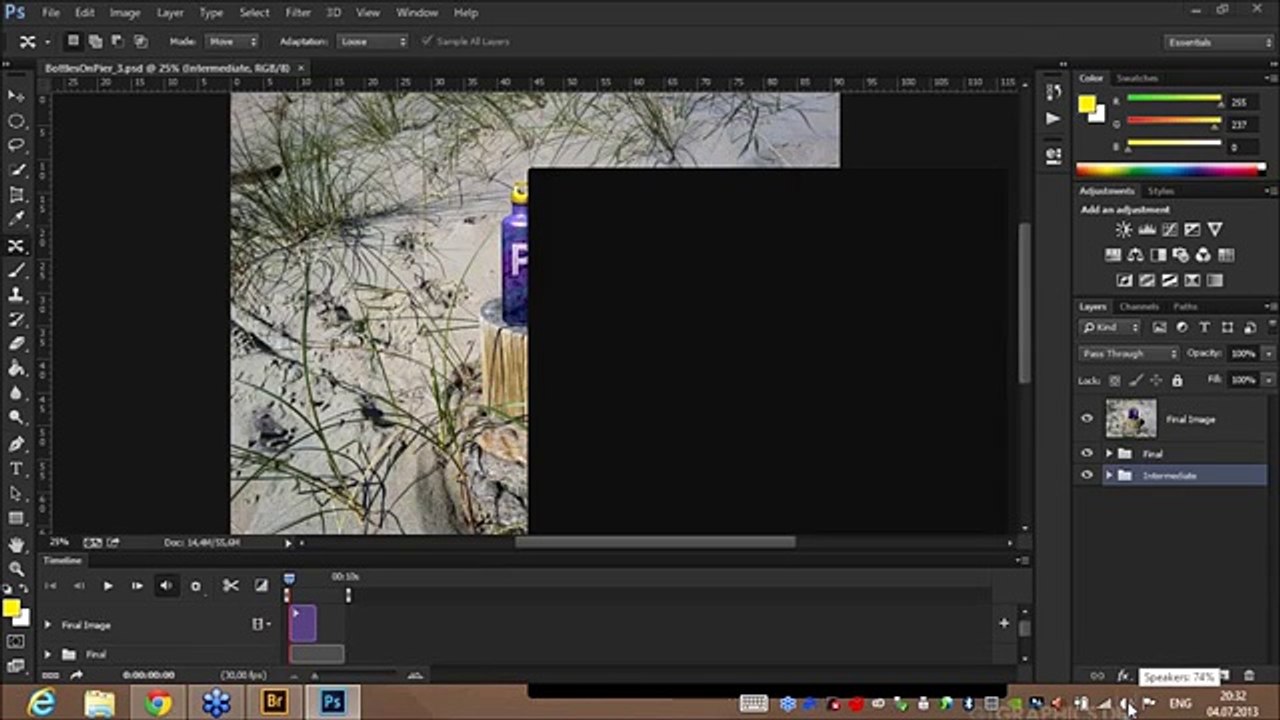
Task: Open the Adaptation dropdown set to Loose
Action: coord(372,42)
